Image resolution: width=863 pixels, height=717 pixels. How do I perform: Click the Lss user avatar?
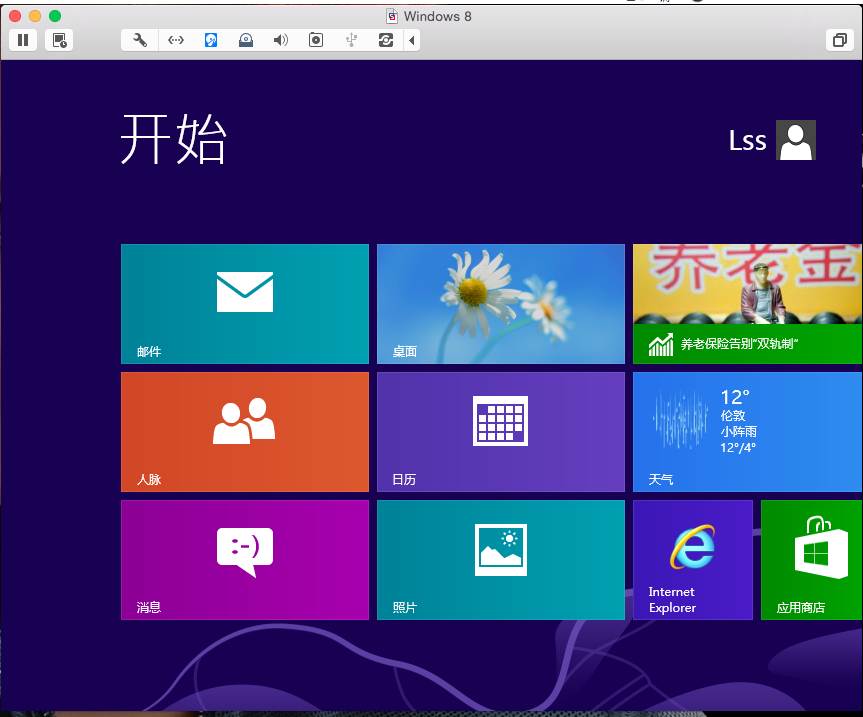pyautogui.click(x=796, y=140)
